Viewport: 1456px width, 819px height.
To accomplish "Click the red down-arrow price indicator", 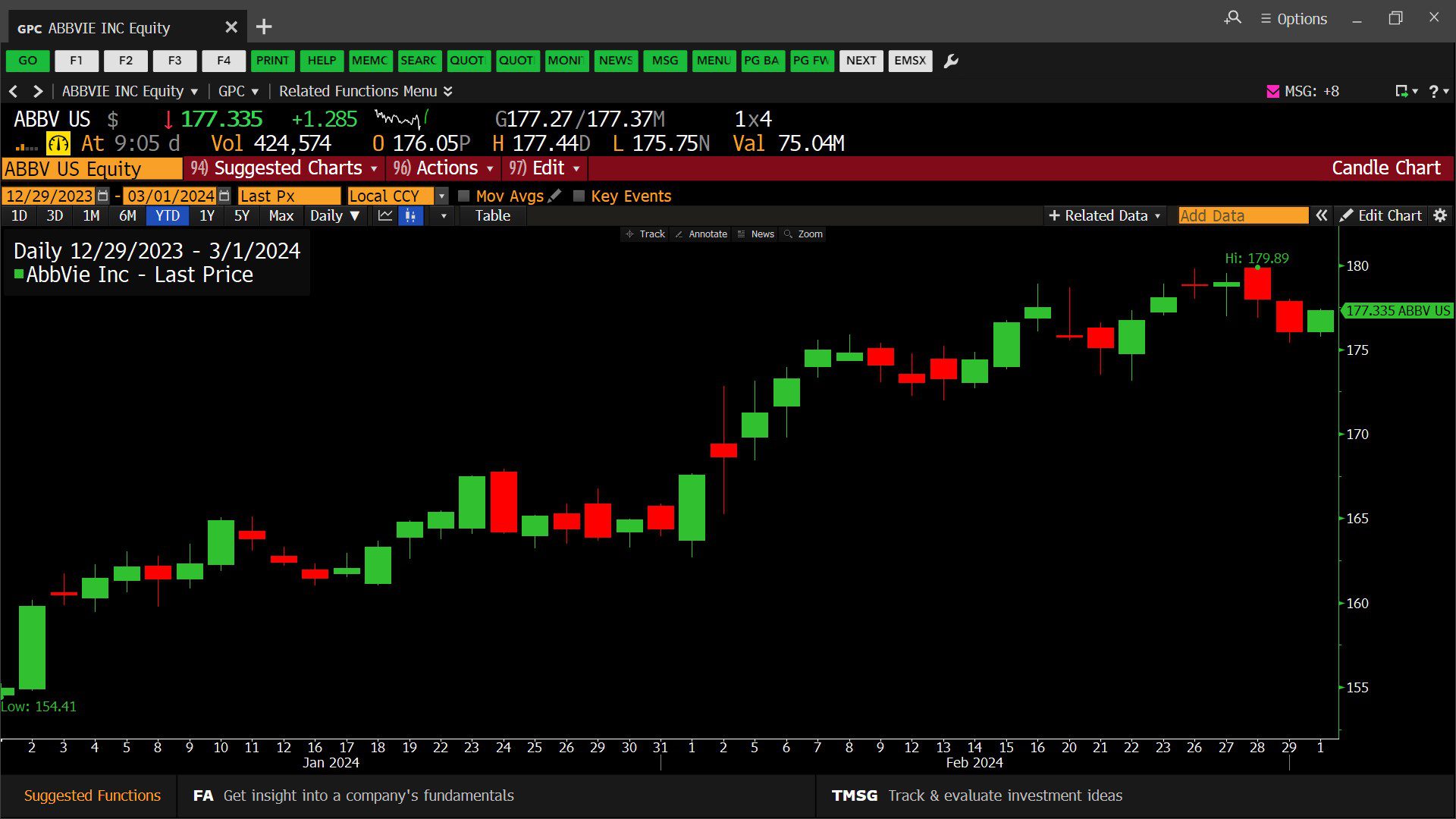I will click(168, 119).
